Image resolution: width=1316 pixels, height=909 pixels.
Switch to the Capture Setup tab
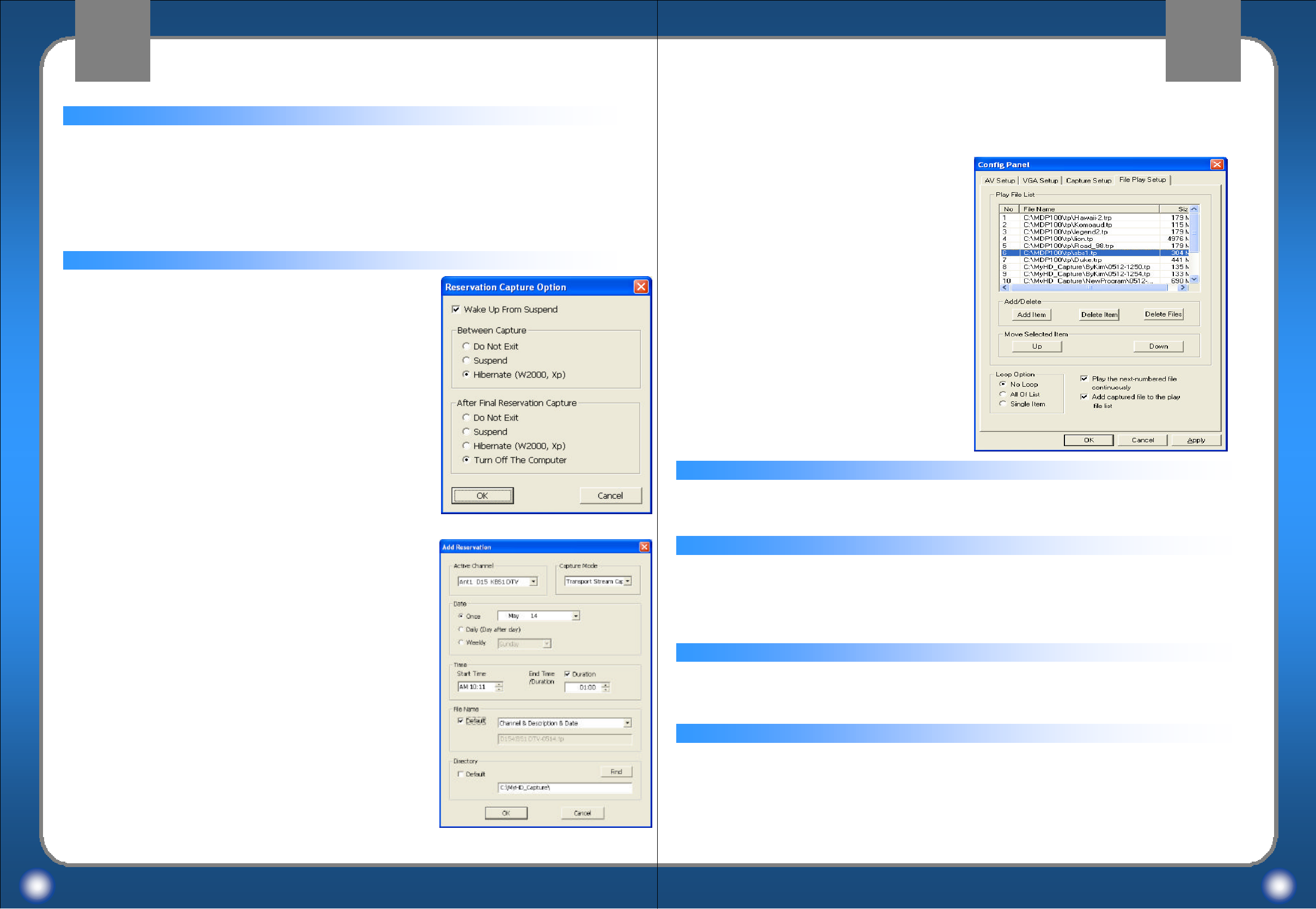pyautogui.click(x=1088, y=180)
